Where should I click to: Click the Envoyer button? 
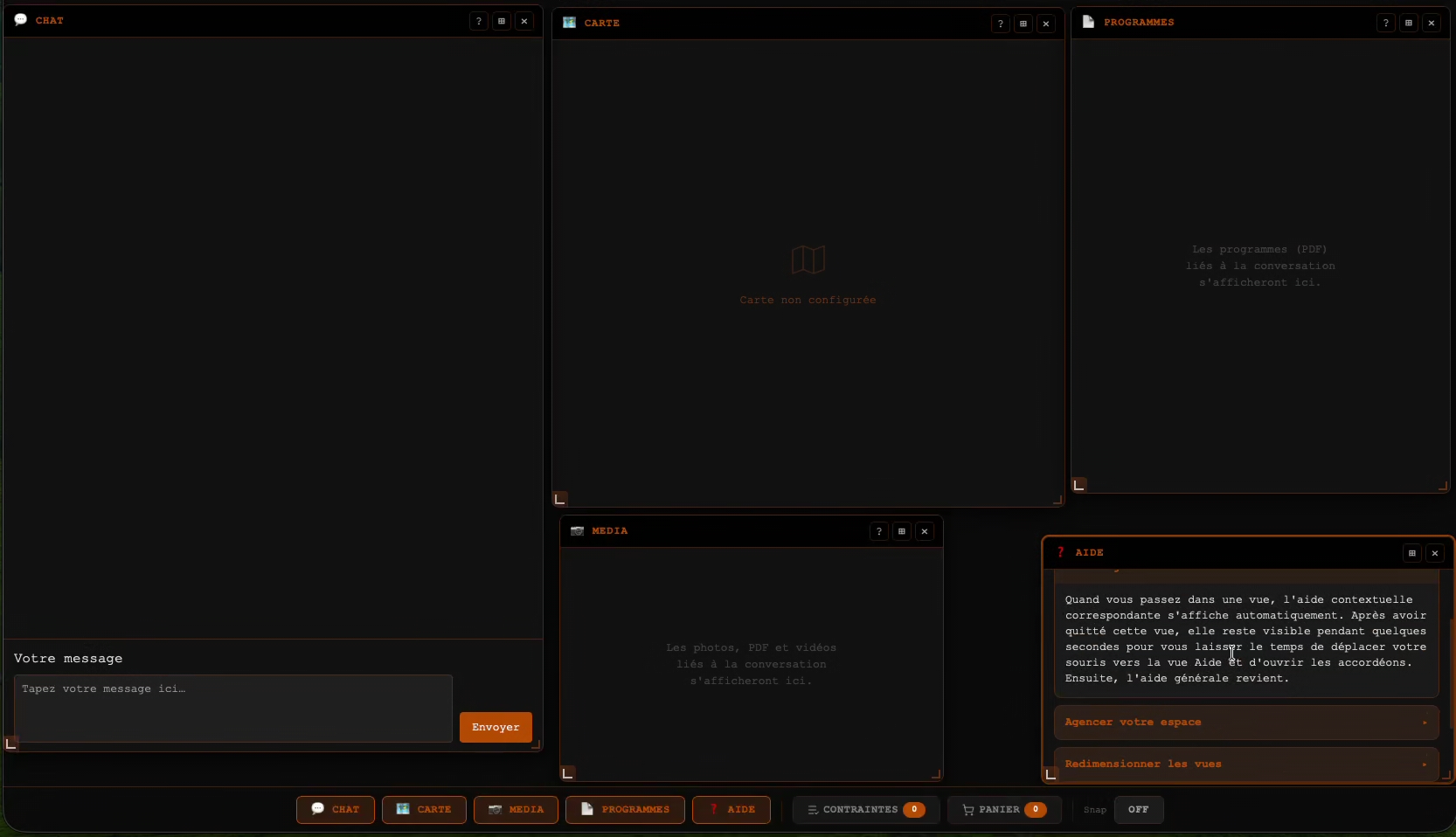(496, 727)
